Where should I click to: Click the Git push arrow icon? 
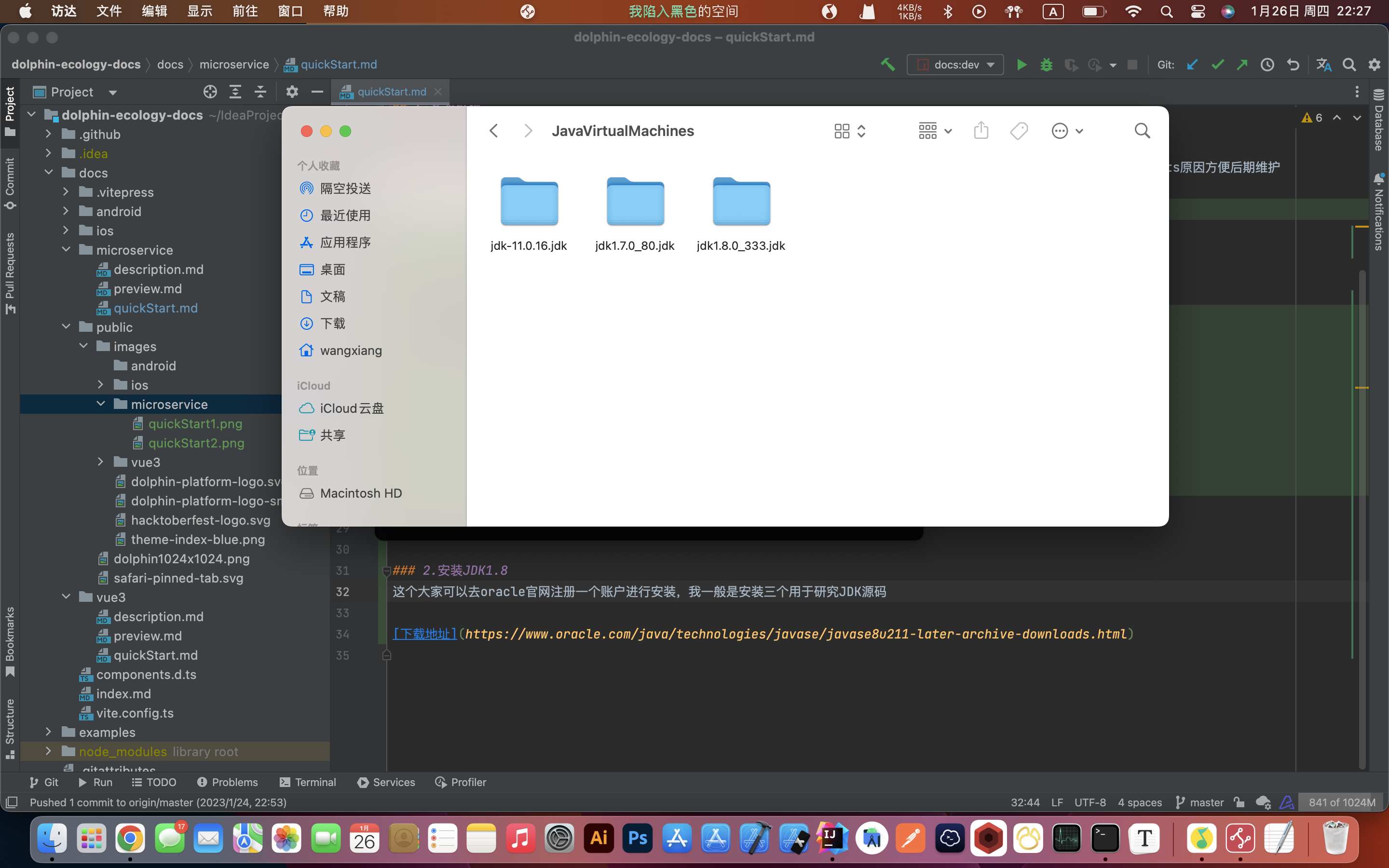[x=1242, y=65]
